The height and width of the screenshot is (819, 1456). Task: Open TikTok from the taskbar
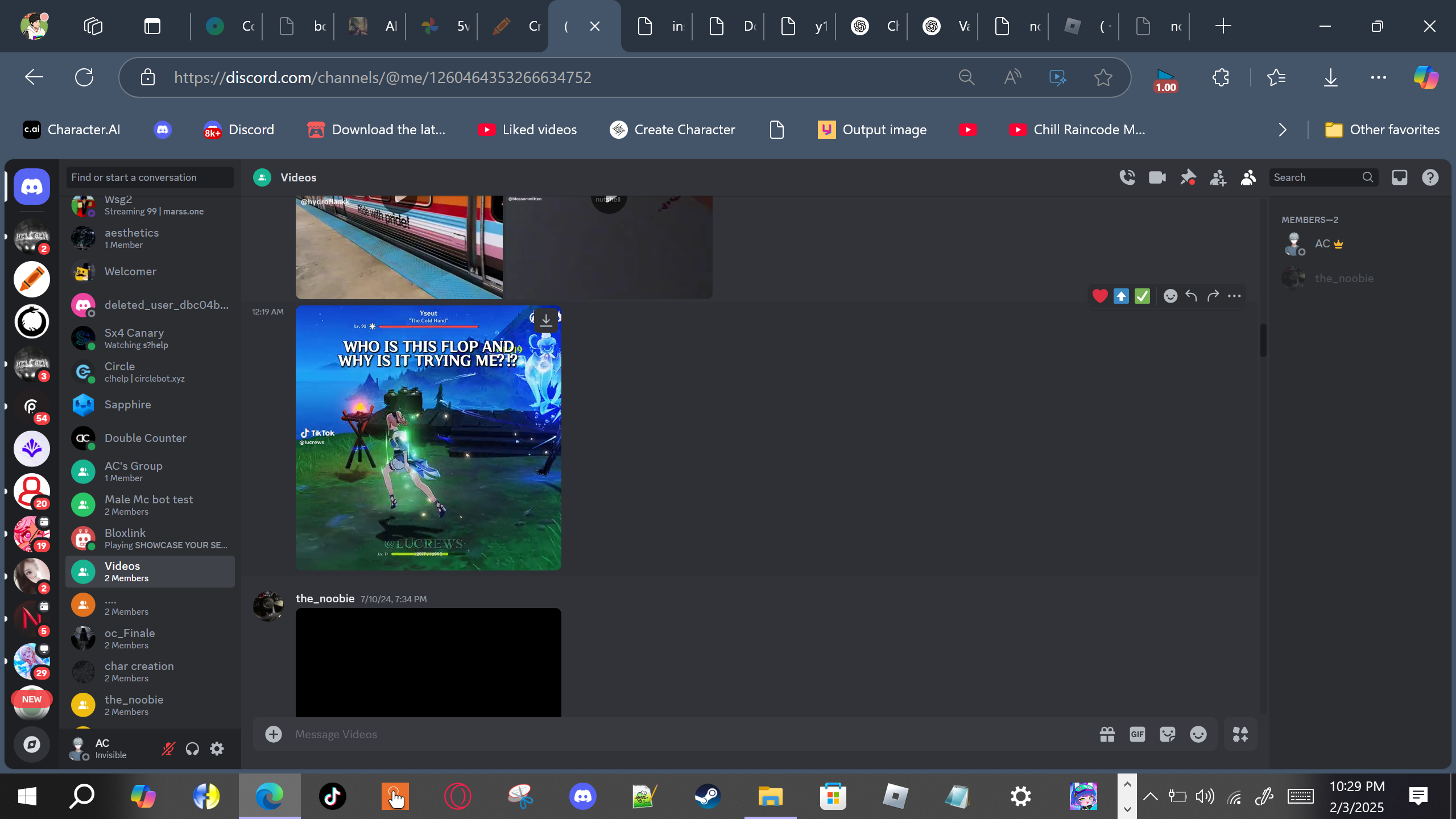332,796
